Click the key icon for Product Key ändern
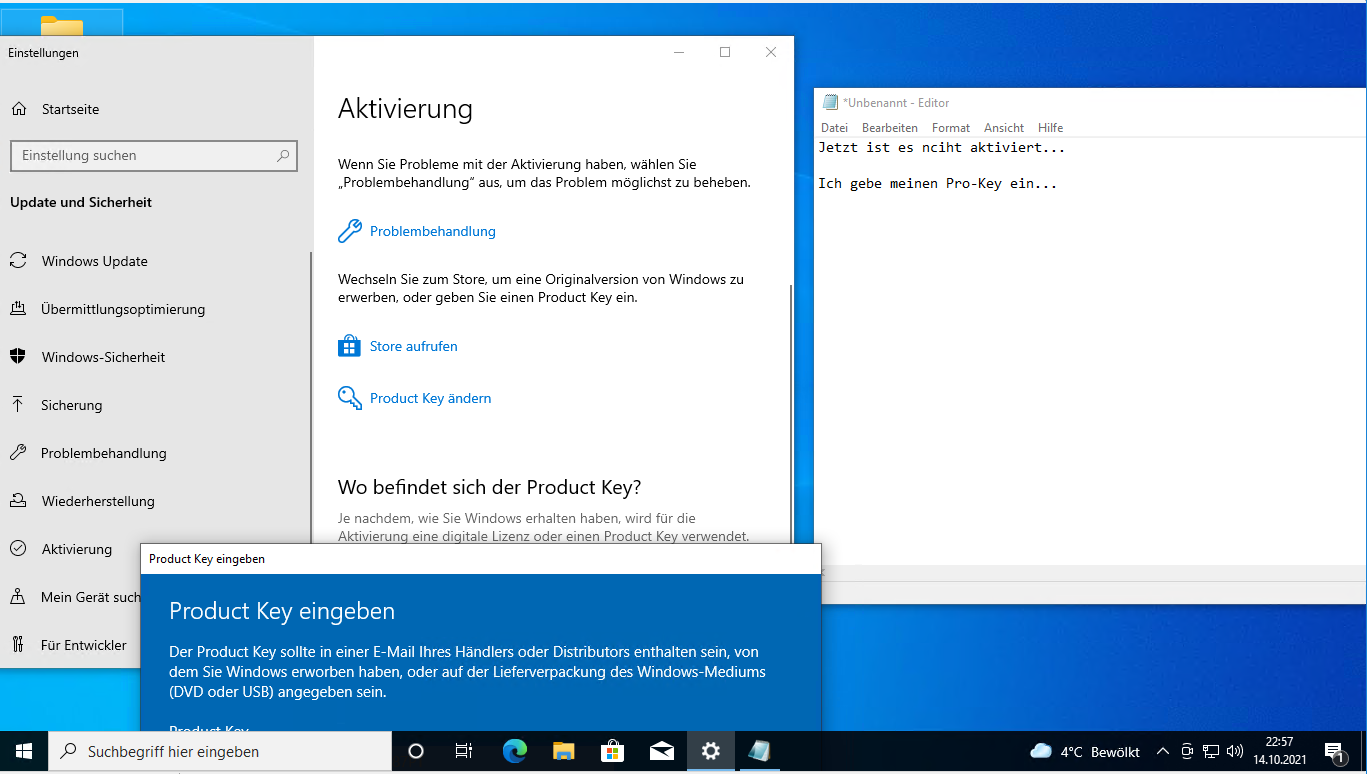The width and height of the screenshot is (1371, 774). pyautogui.click(x=349, y=398)
